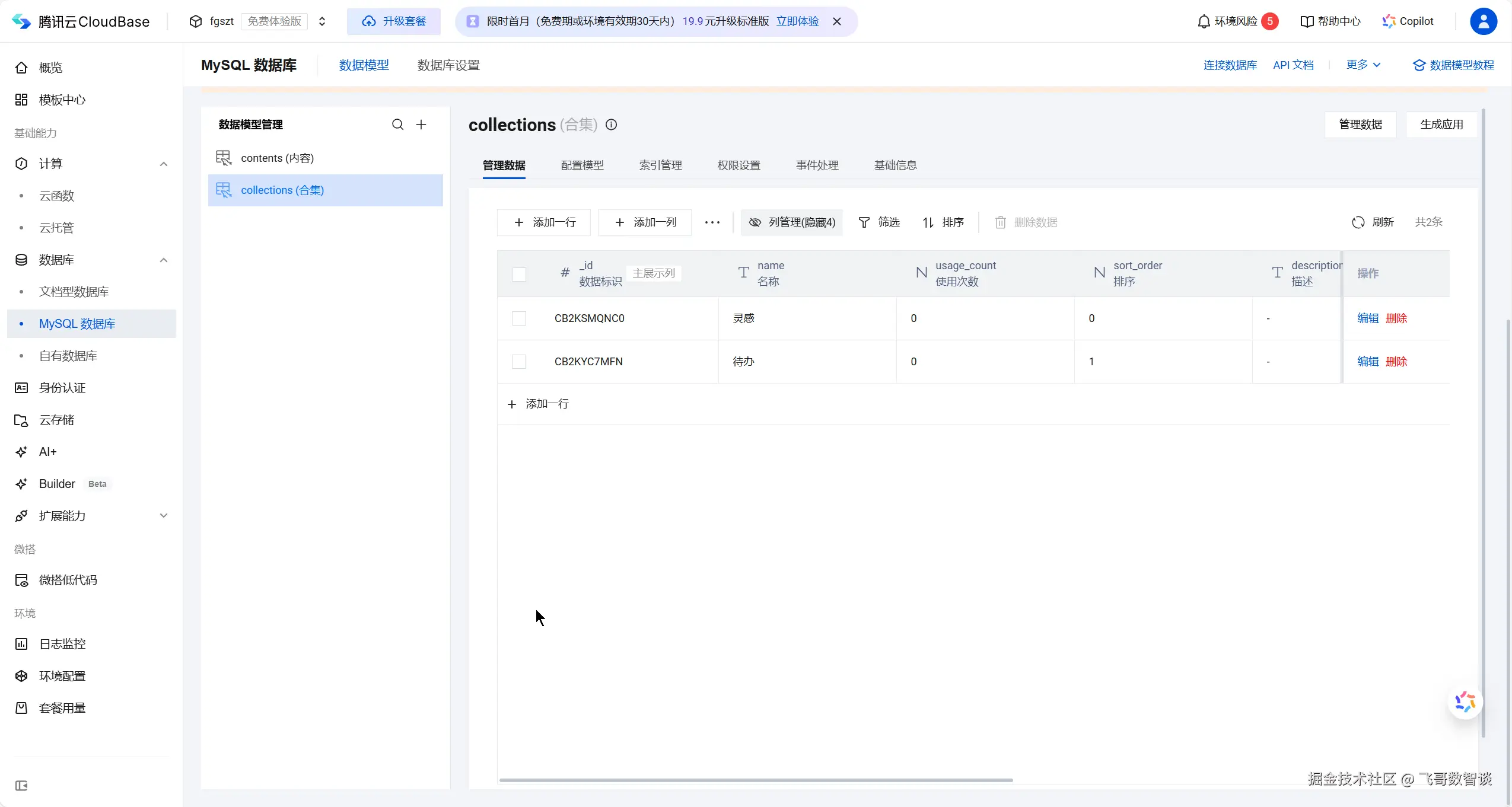This screenshot has height=807, width=1512.
Task: Collapse the 计算 sidebar section
Action: 164,164
